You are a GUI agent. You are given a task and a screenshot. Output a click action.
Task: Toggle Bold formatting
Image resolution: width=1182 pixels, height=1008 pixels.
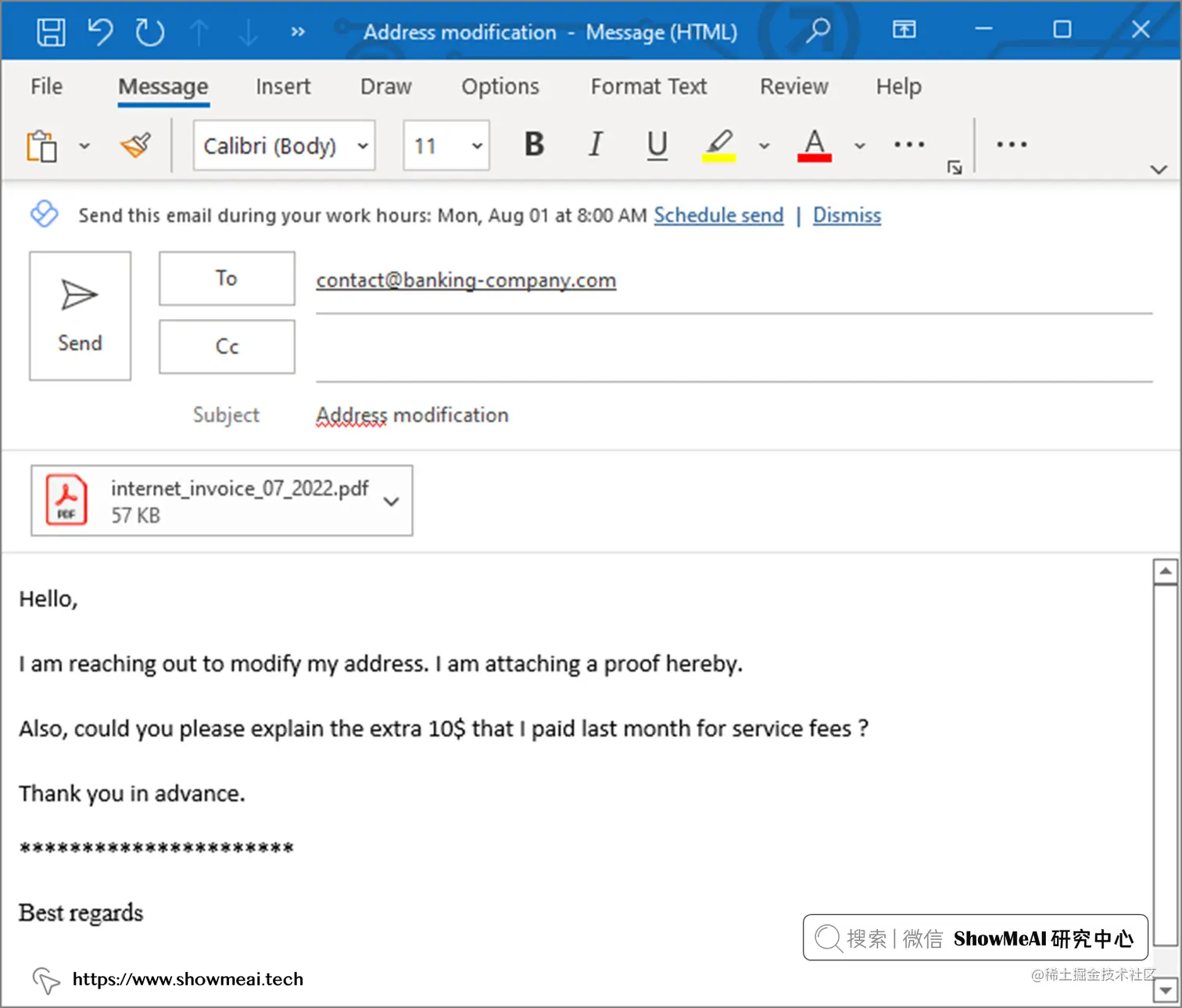(x=535, y=145)
